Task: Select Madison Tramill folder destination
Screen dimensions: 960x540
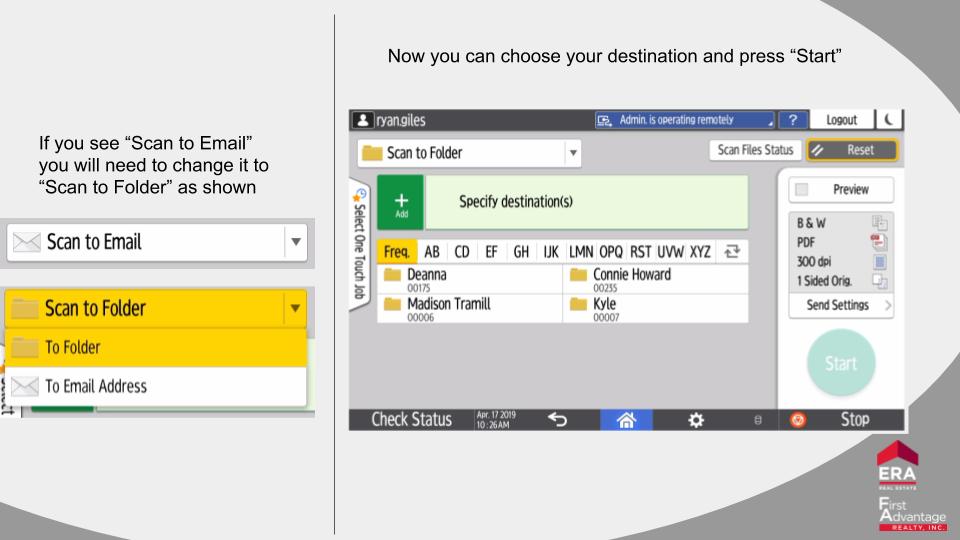Action: (x=470, y=308)
